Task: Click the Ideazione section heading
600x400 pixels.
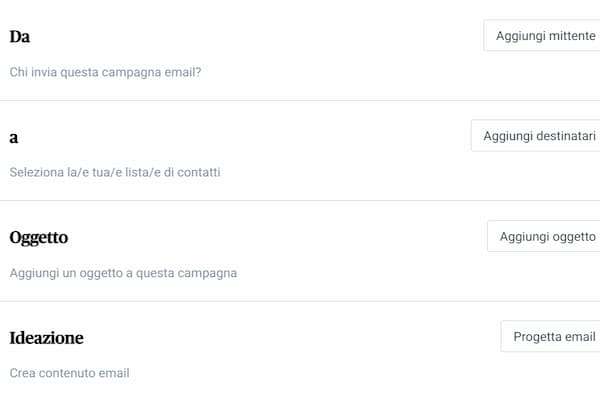Action: click(46, 338)
